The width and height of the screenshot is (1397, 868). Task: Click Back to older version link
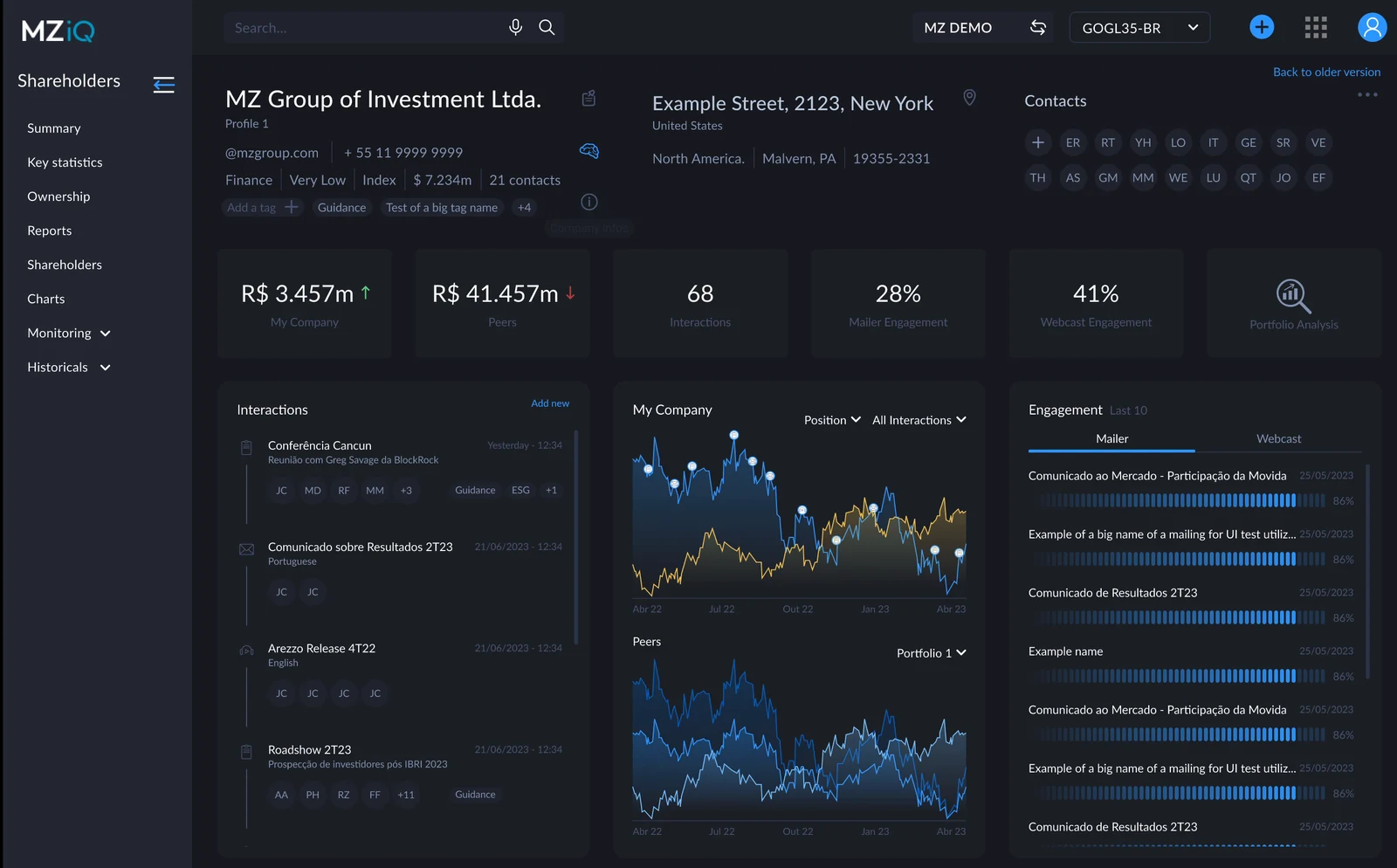tap(1326, 72)
